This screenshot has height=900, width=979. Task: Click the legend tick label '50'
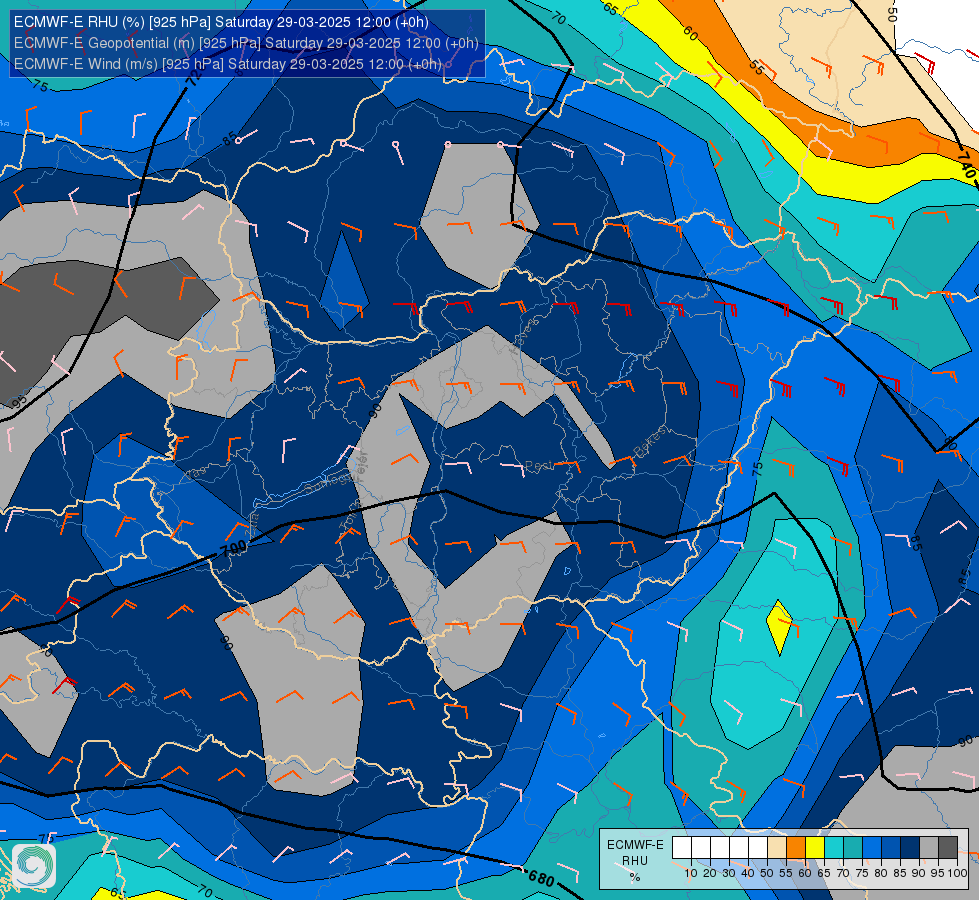(767, 873)
